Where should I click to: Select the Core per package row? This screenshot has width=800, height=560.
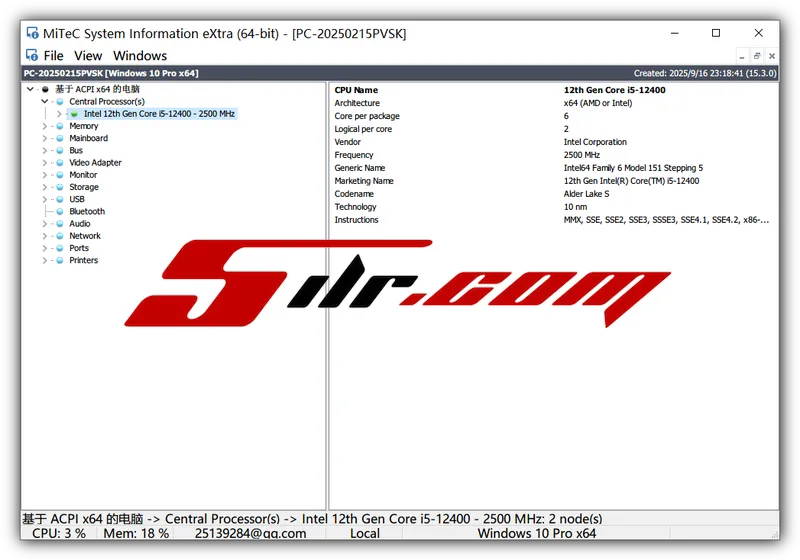(554, 116)
